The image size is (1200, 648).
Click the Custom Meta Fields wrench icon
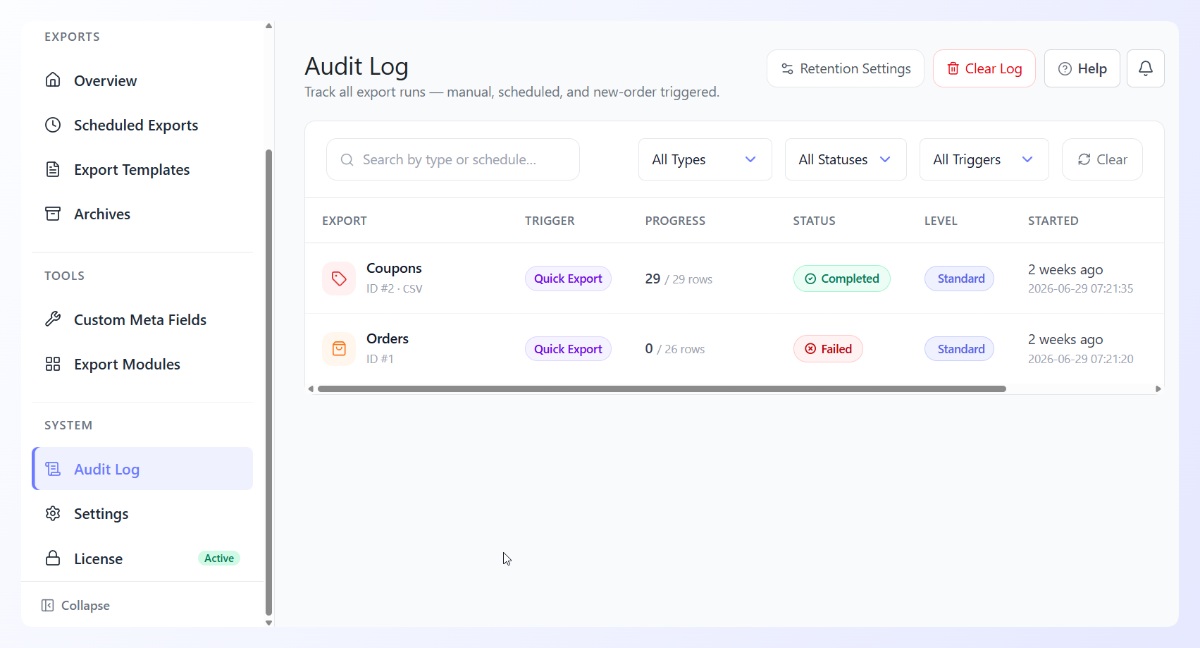(x=53, y=320)
